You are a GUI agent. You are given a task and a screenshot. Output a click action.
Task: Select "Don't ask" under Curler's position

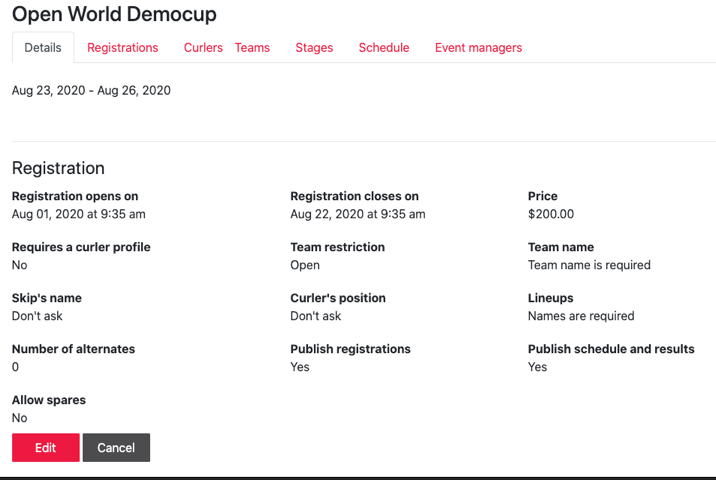[x=316, y=316]
